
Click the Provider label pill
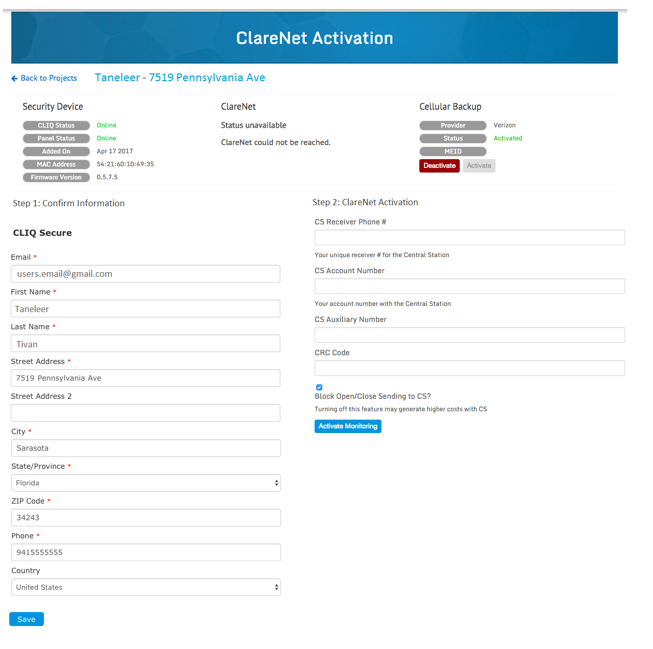pos(453,125)
